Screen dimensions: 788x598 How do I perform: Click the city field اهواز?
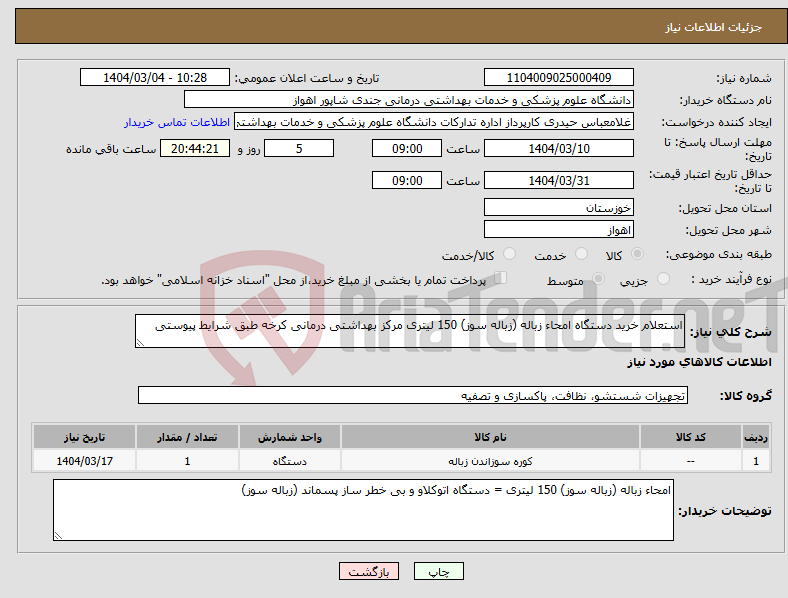(x=559, y=229)
